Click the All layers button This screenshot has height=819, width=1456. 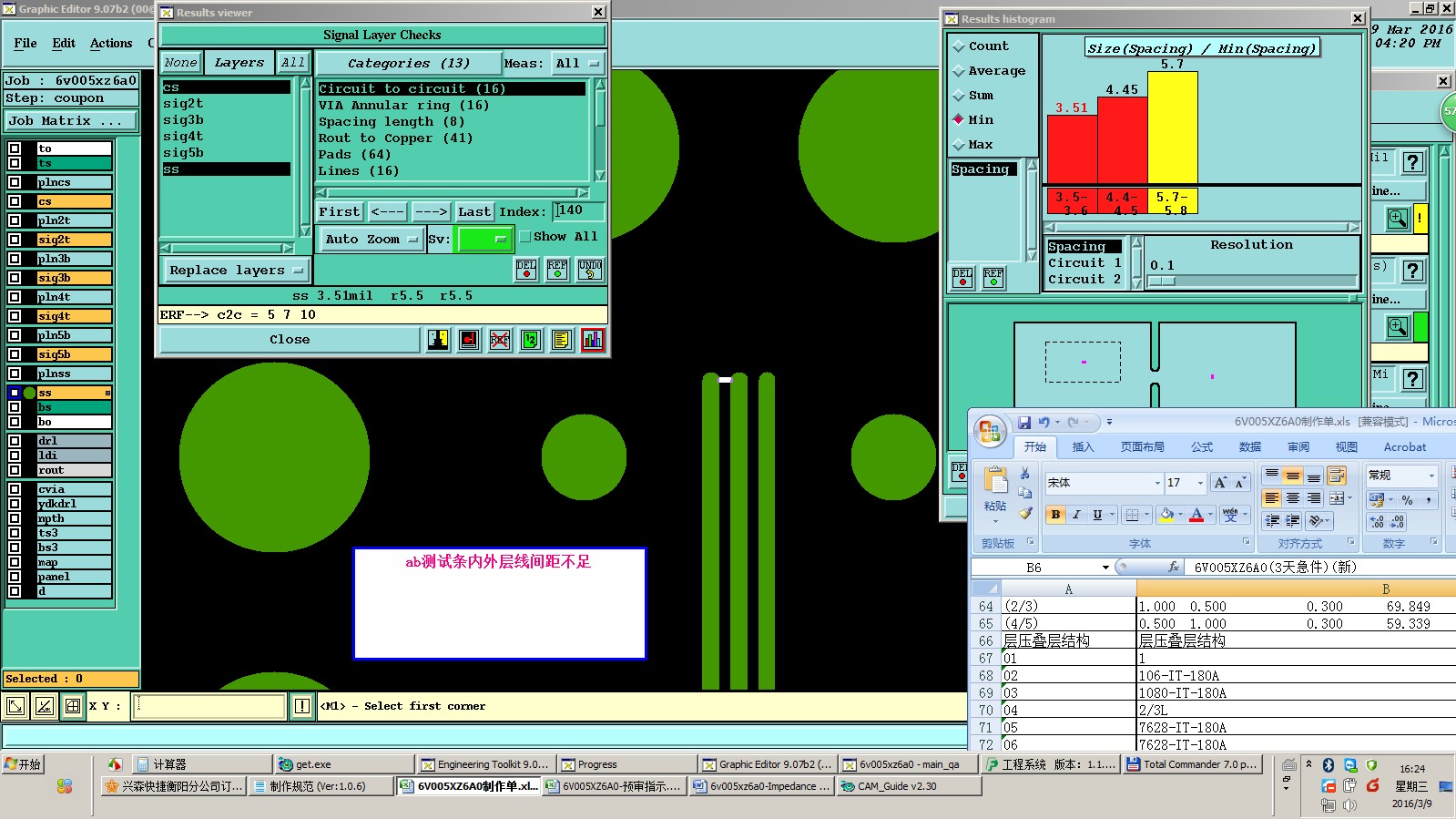tap(293, 63)
